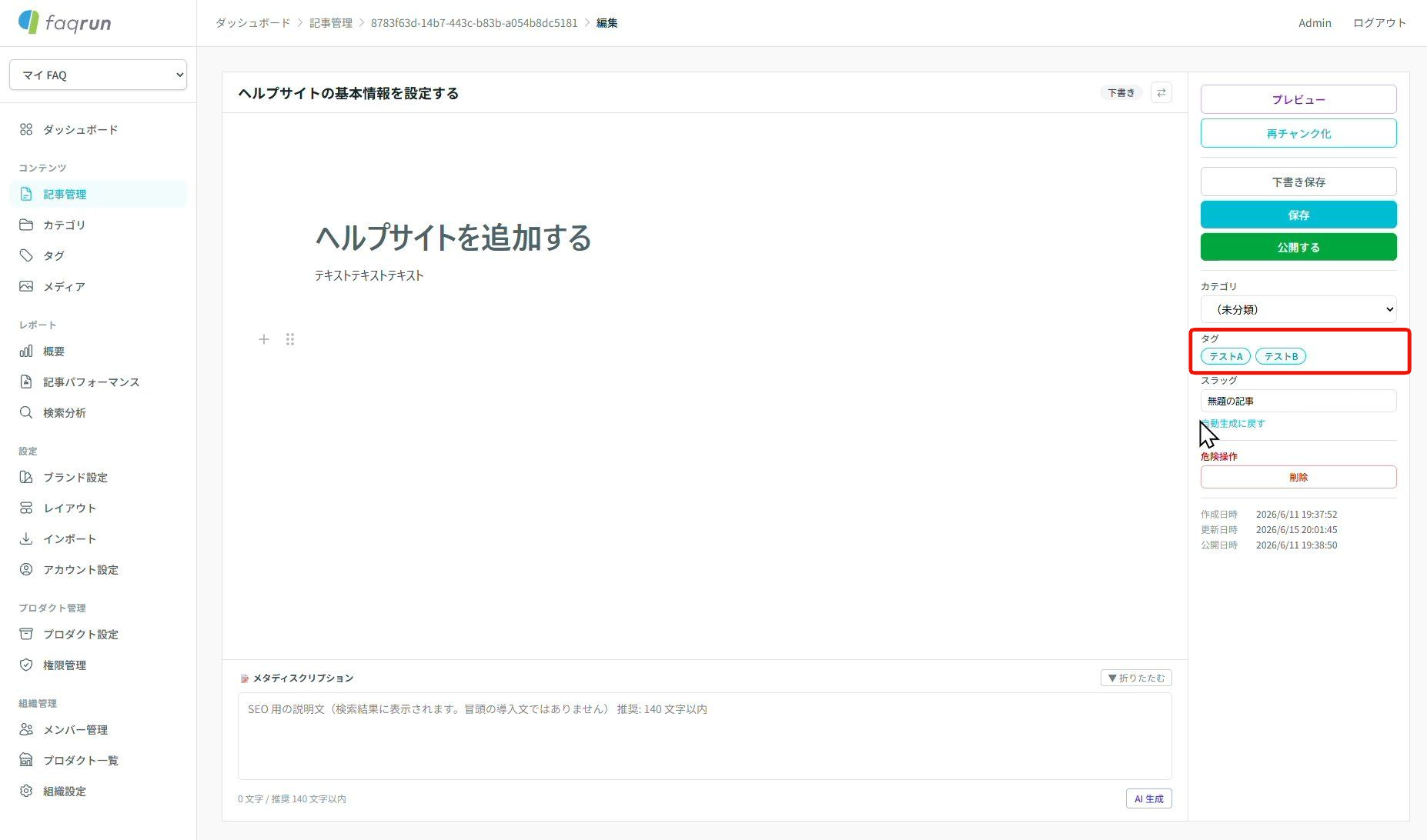Click the 再チャンク化 button

click(x=1298, y=133)
